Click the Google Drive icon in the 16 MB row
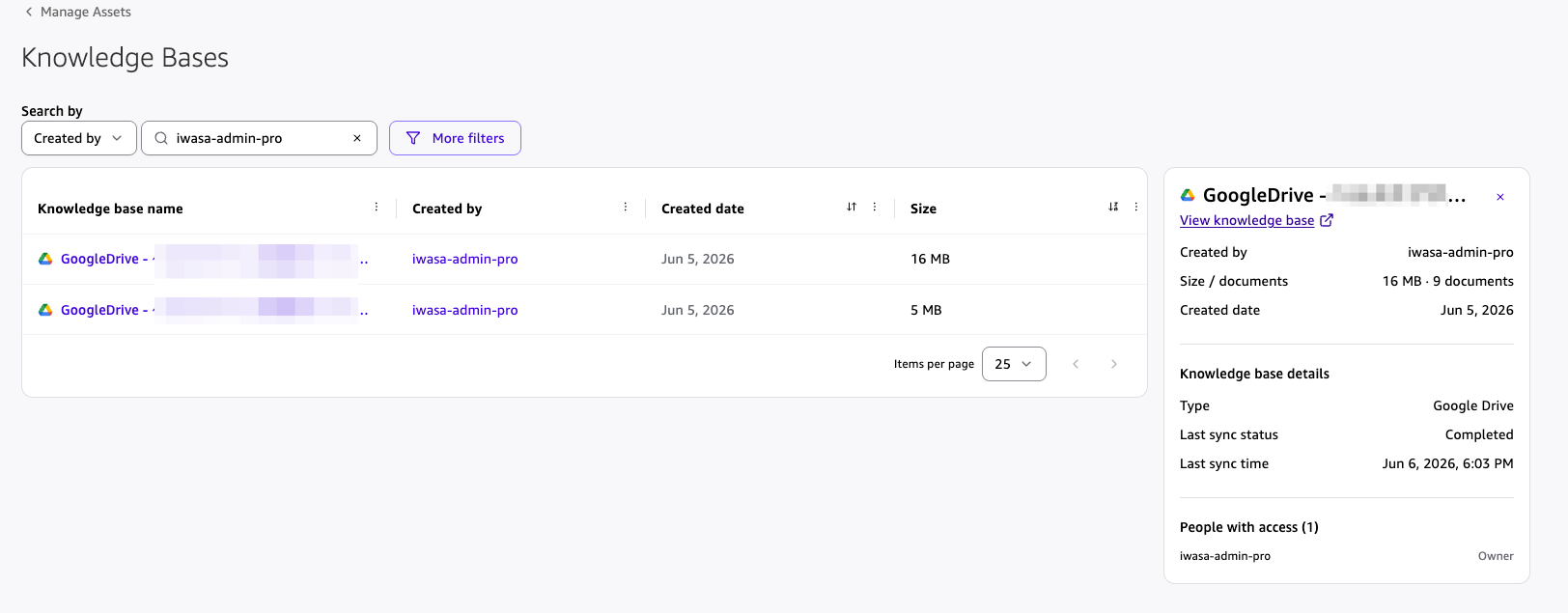 (x=45, y=259)
